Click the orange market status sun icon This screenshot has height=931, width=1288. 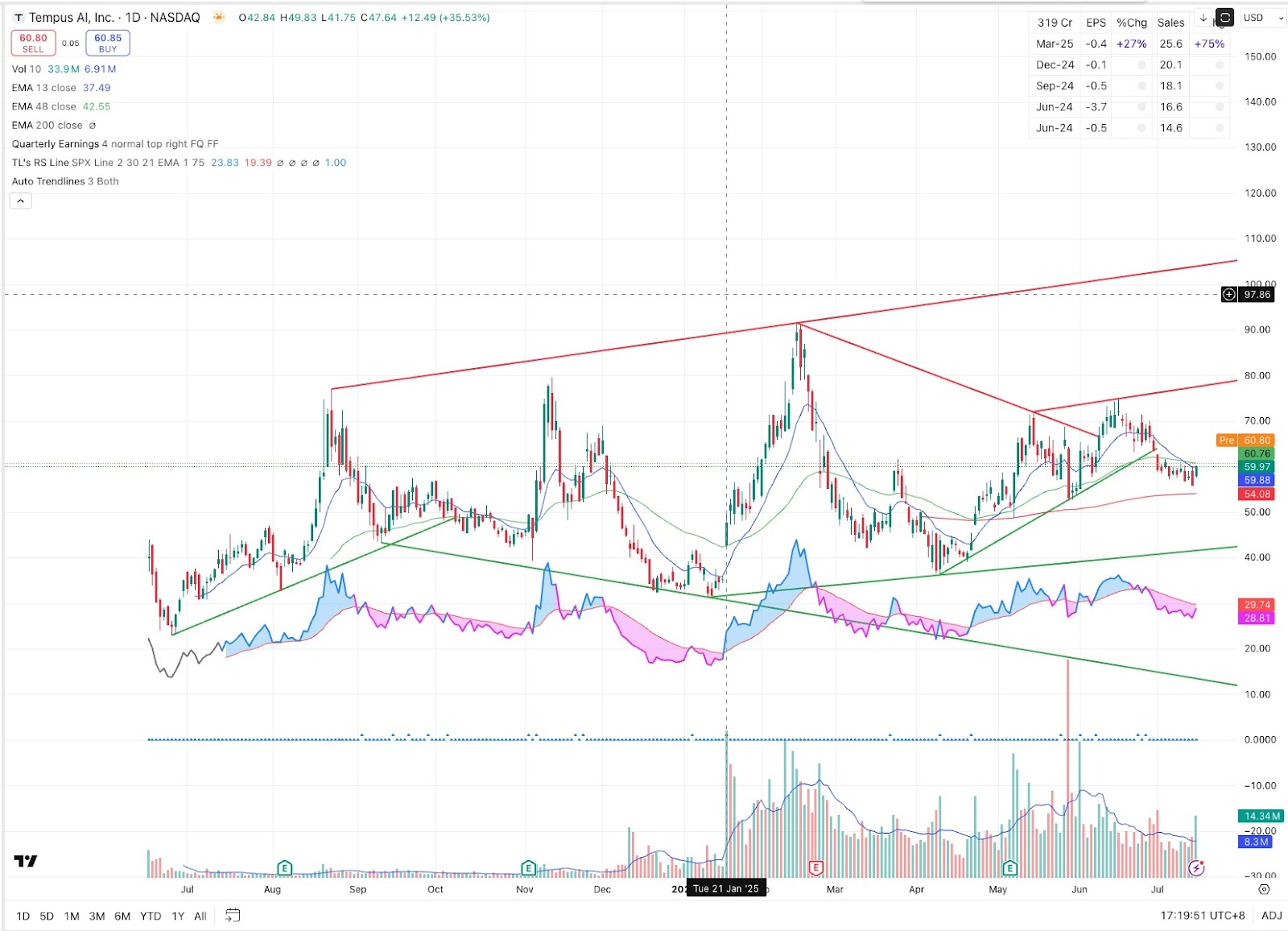pos(218,17)
